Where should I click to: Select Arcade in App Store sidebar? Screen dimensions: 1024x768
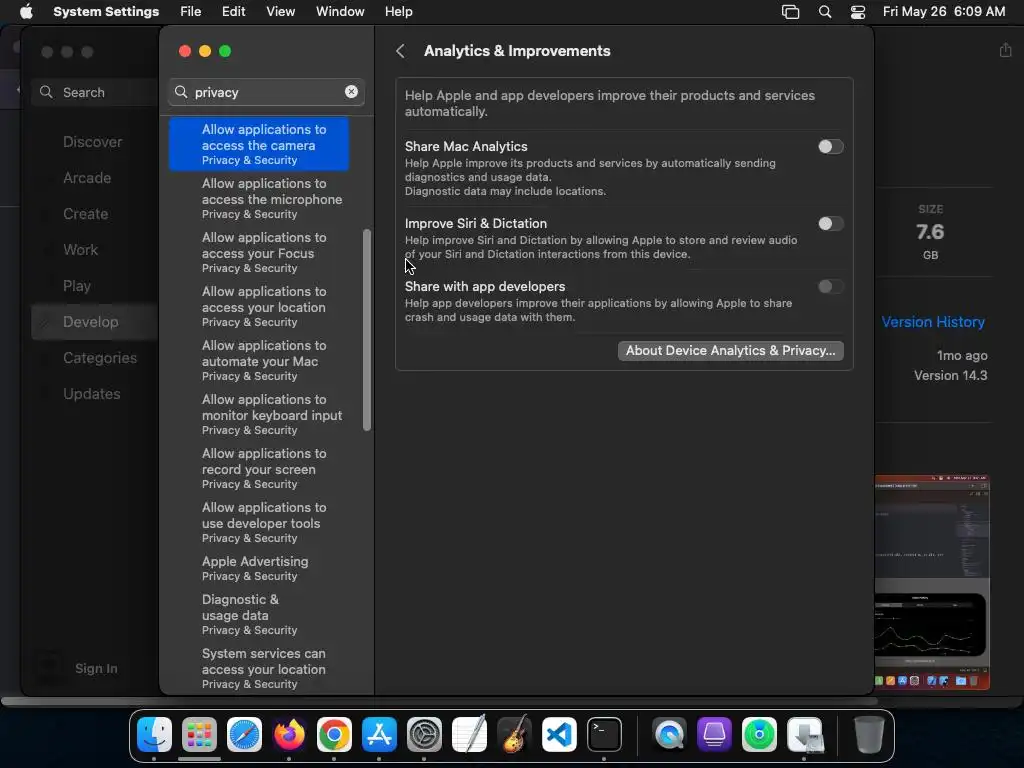[87, 178]
